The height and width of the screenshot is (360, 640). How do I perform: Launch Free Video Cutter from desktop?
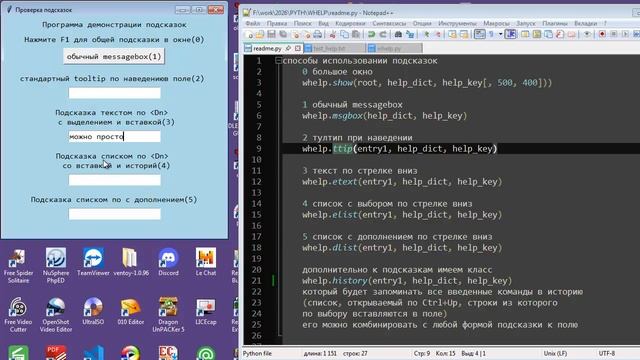click(x=18, y=315)
